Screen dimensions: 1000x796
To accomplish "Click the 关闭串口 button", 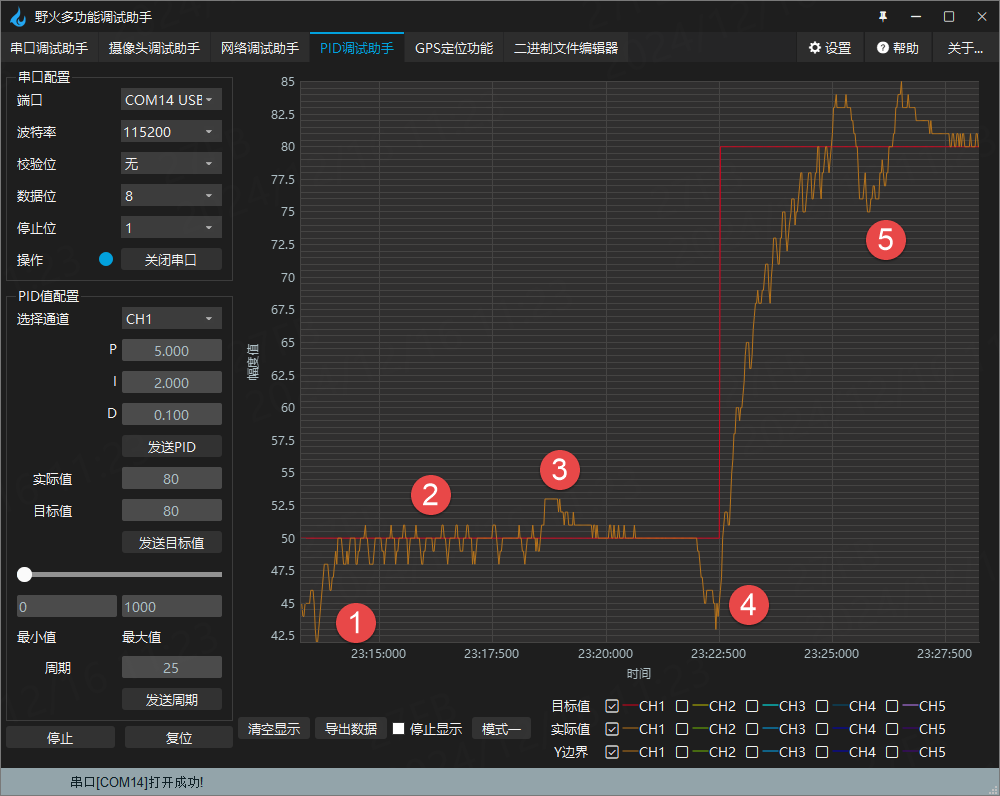I will (171, 260).
